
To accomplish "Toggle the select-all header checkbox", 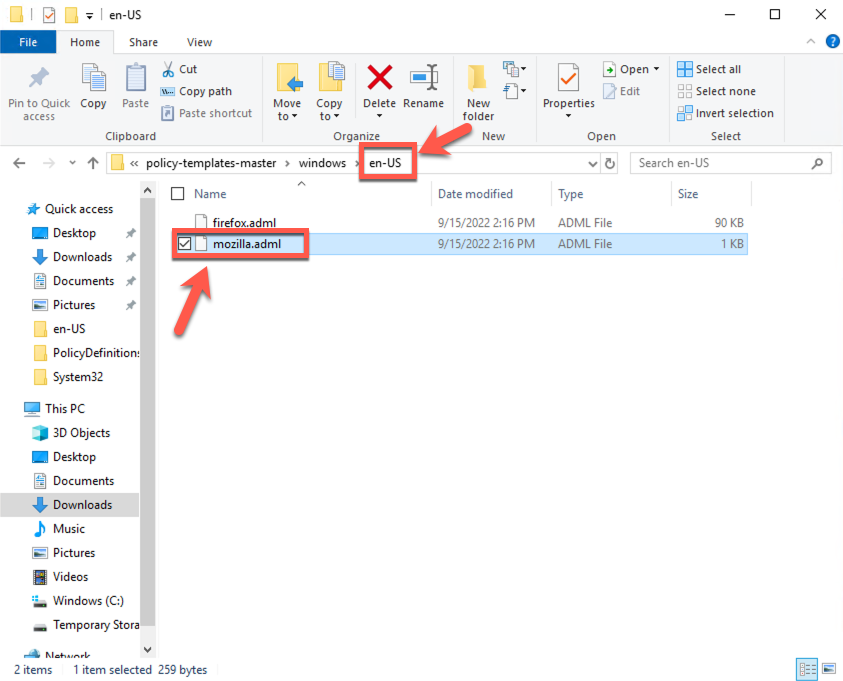I will click(177, 193).
